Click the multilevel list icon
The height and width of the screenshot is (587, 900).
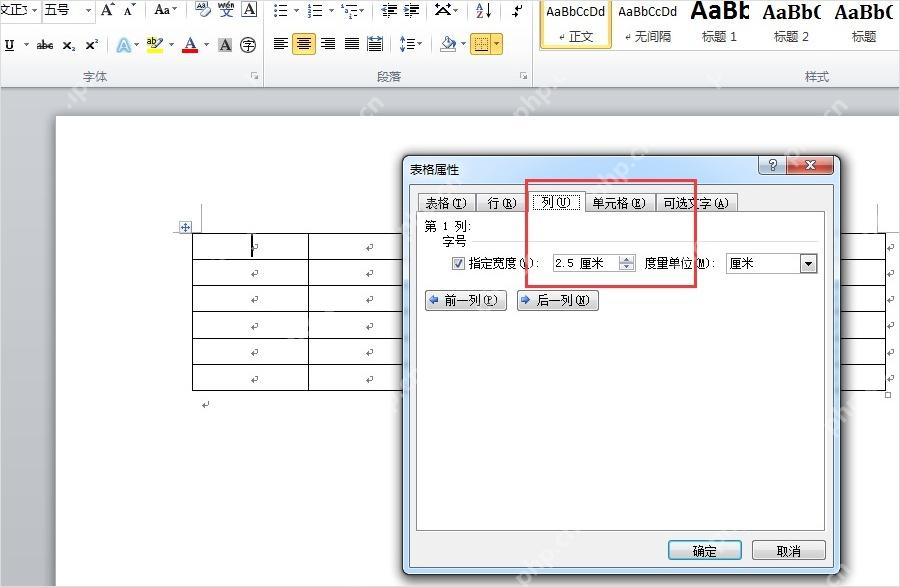coord(350,10)
